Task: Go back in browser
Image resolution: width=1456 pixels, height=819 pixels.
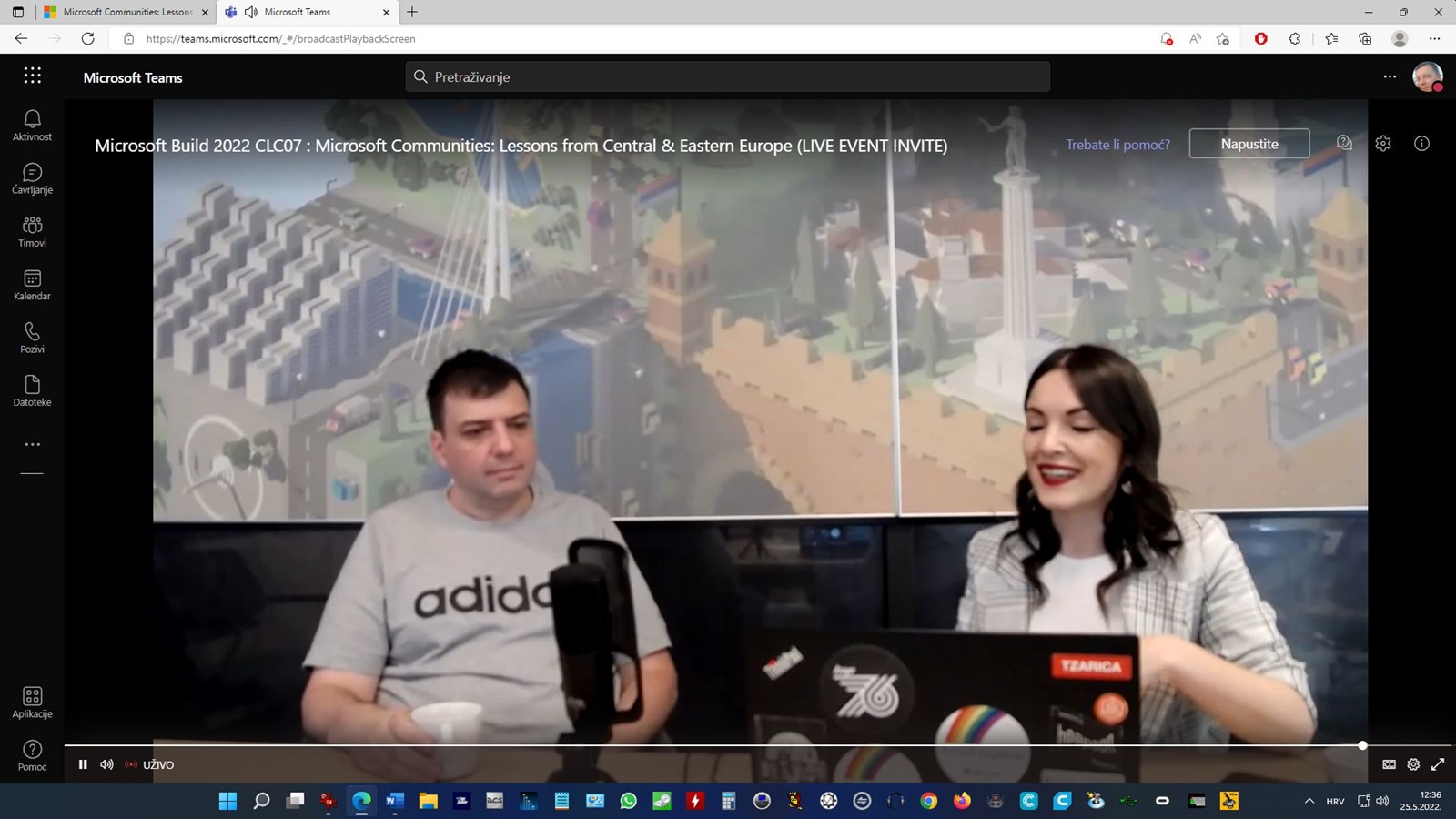Action: pos(21,38)
